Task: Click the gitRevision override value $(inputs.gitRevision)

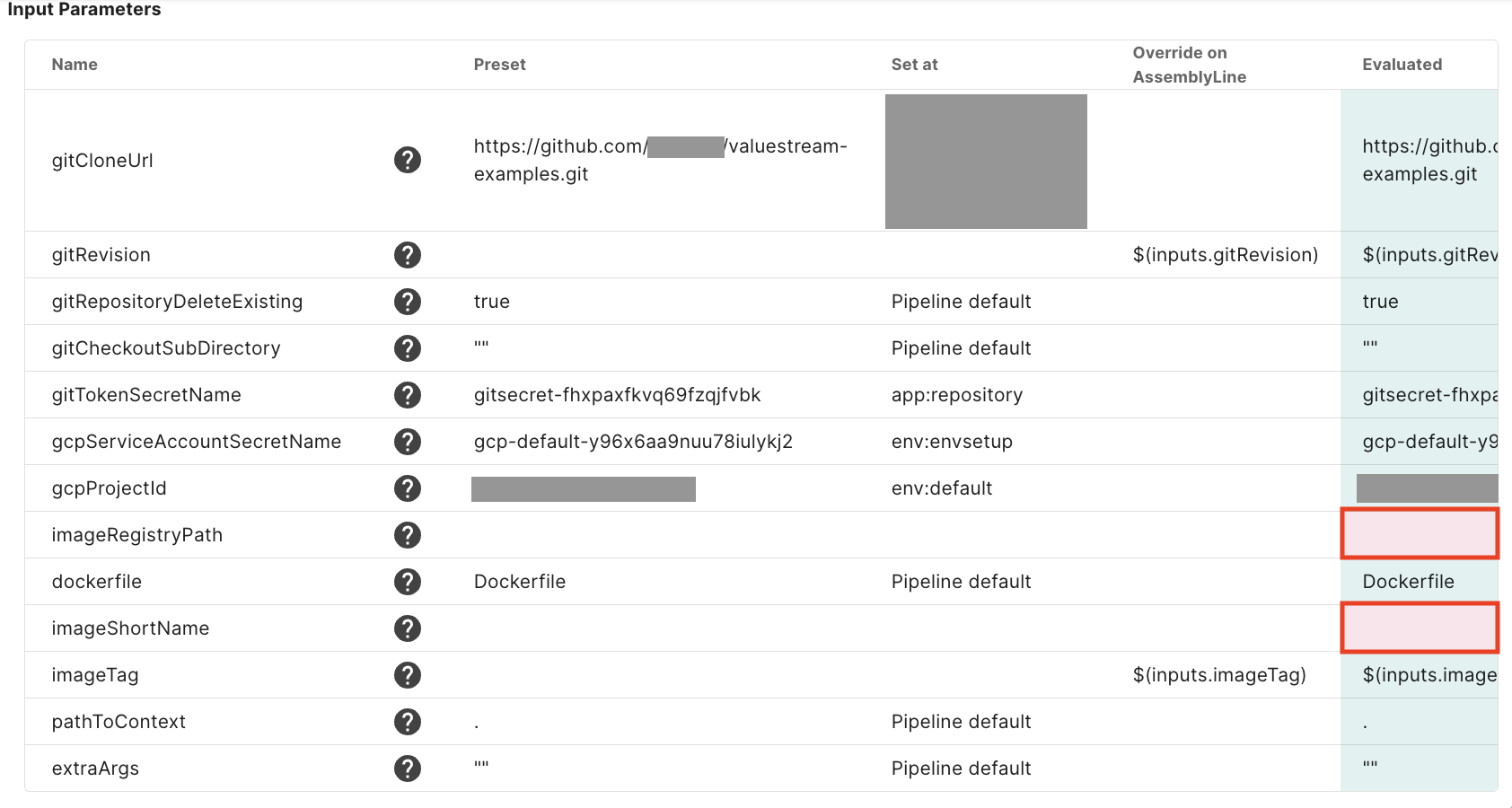Action: [x=1225, y=255]
